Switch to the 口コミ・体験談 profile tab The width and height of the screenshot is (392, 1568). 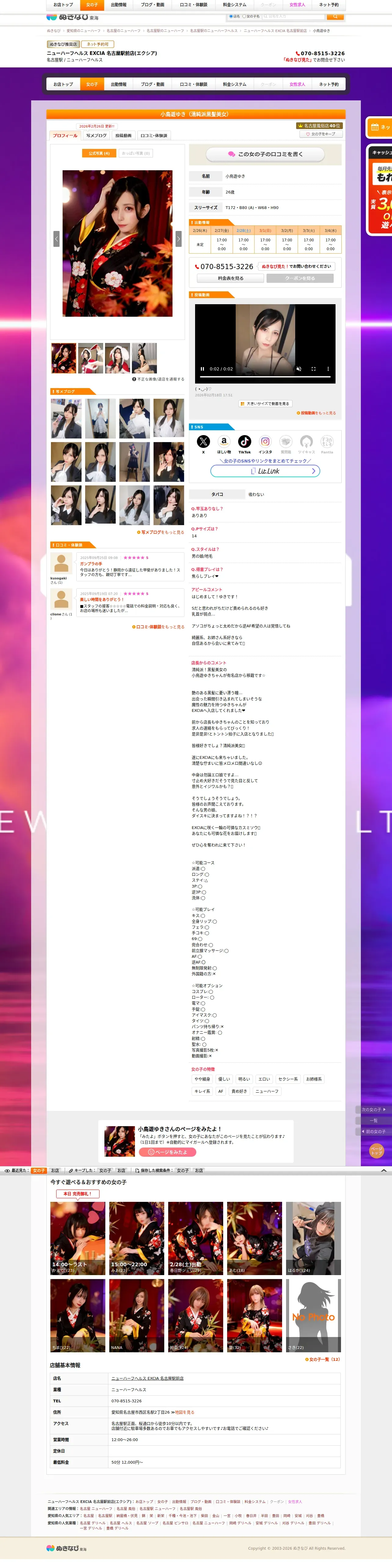point(154,136)
